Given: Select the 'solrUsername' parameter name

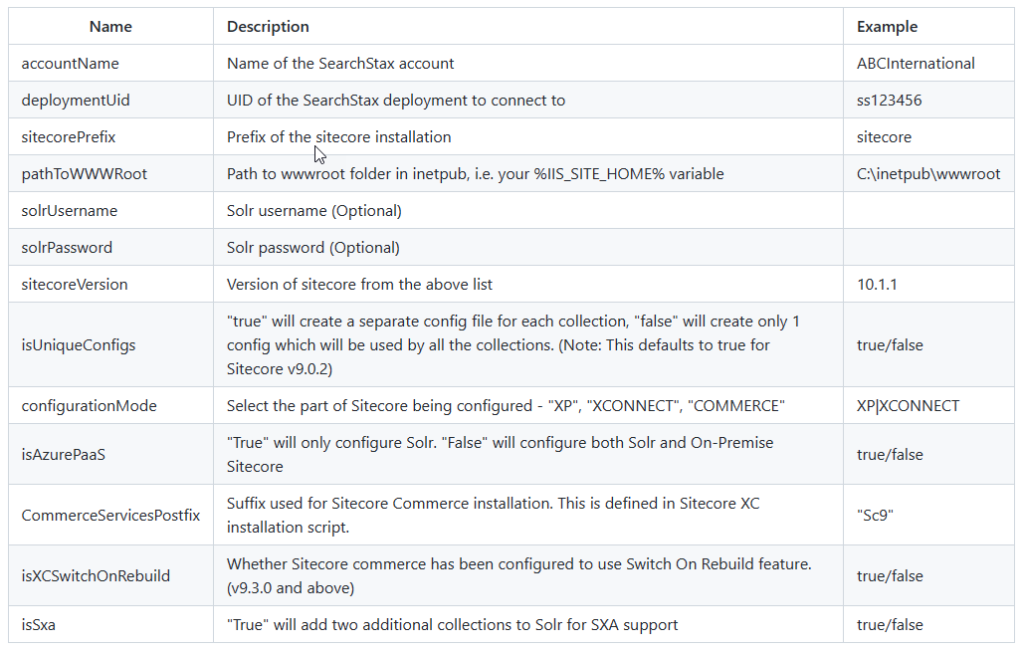Looking at the screenshot, I should 69,210.
